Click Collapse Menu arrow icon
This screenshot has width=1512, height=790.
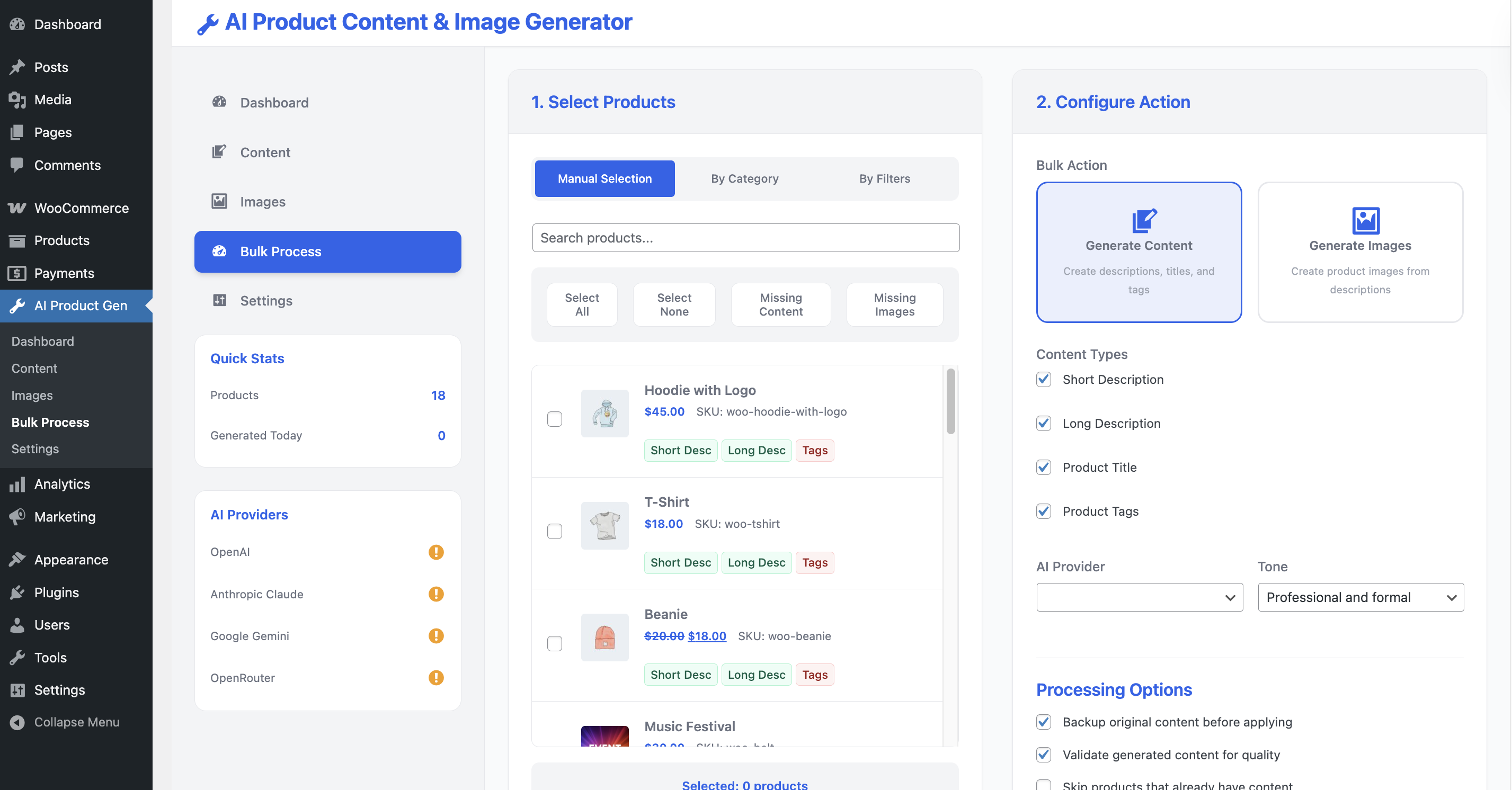(17, 722)
